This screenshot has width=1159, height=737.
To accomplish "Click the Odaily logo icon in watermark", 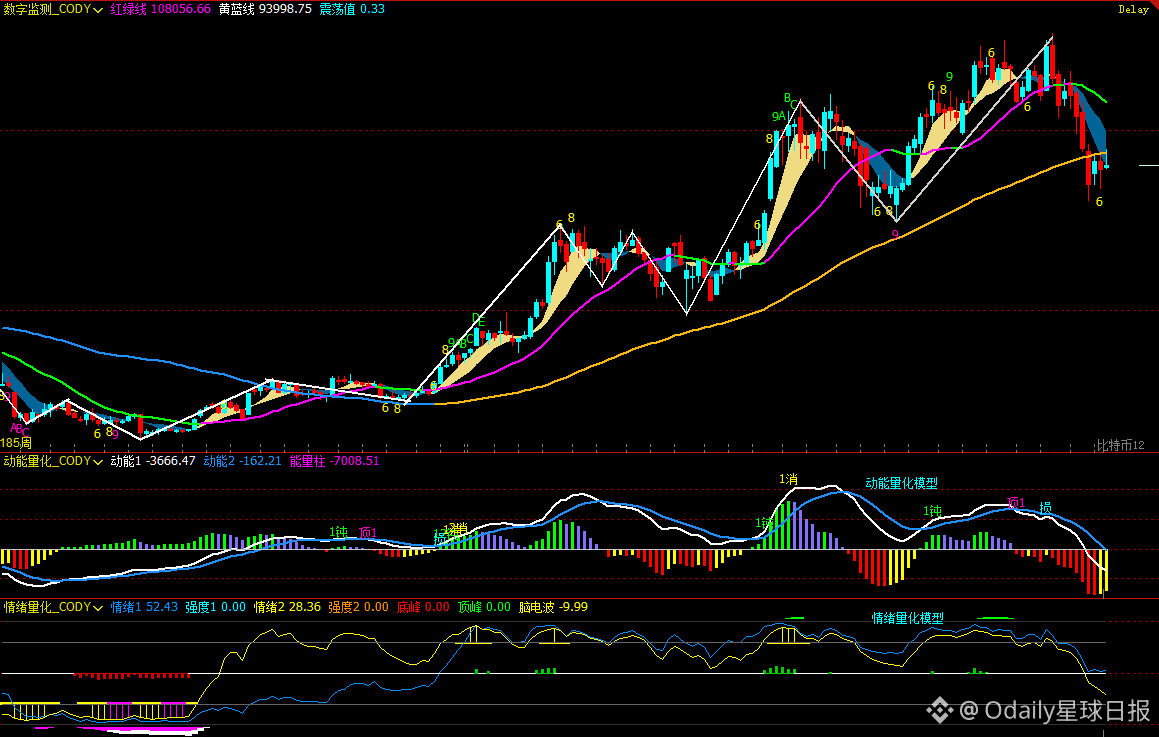I will pyautogui.click(x=939, y=710).
